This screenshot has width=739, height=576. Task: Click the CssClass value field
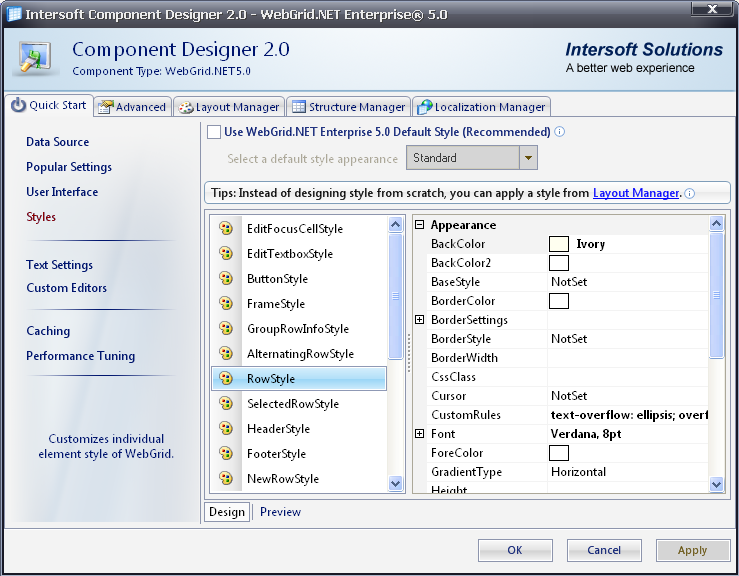click(x=628, y=377)
